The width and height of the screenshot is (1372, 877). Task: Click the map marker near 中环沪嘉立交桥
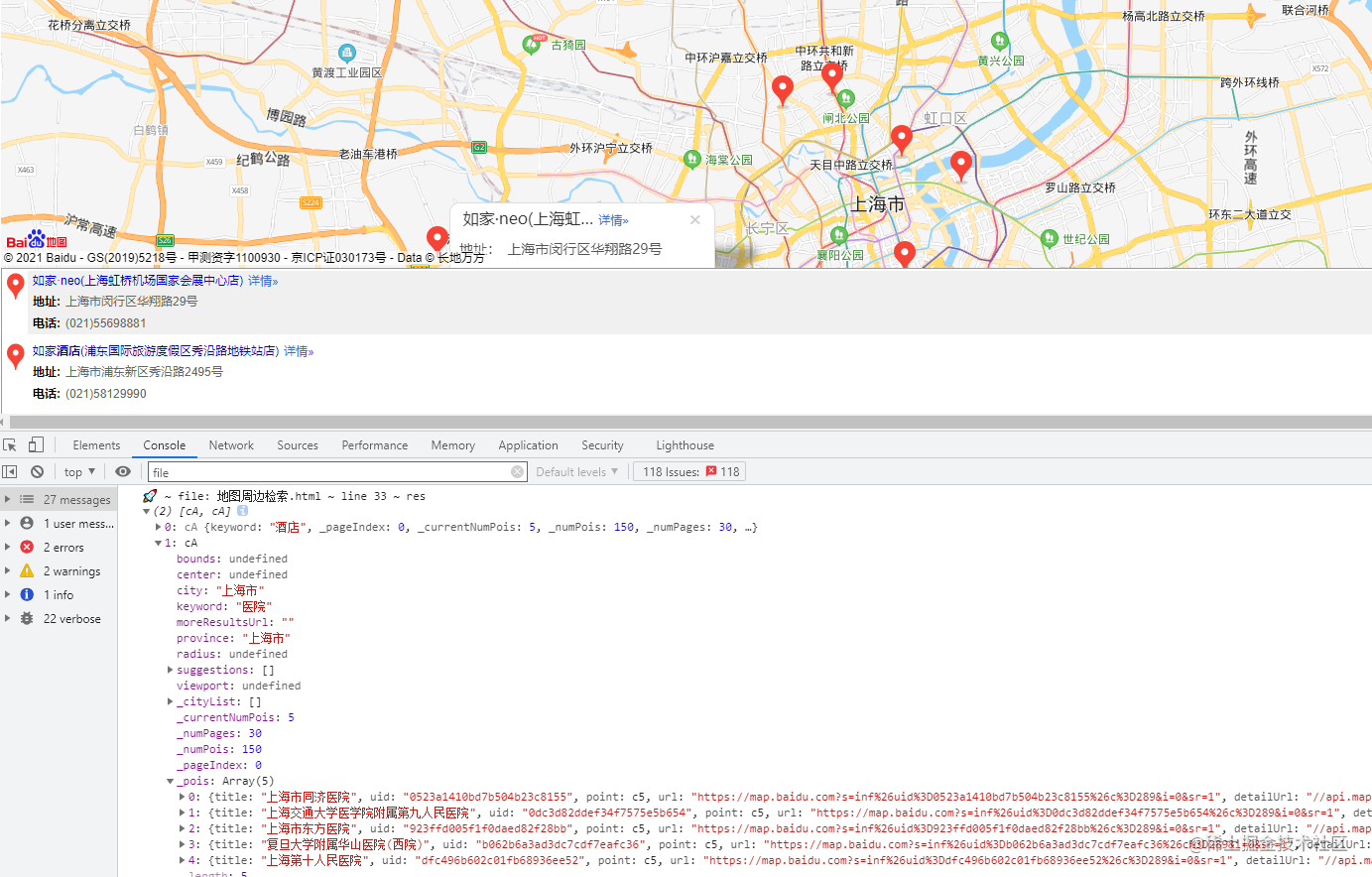[782, 89]
